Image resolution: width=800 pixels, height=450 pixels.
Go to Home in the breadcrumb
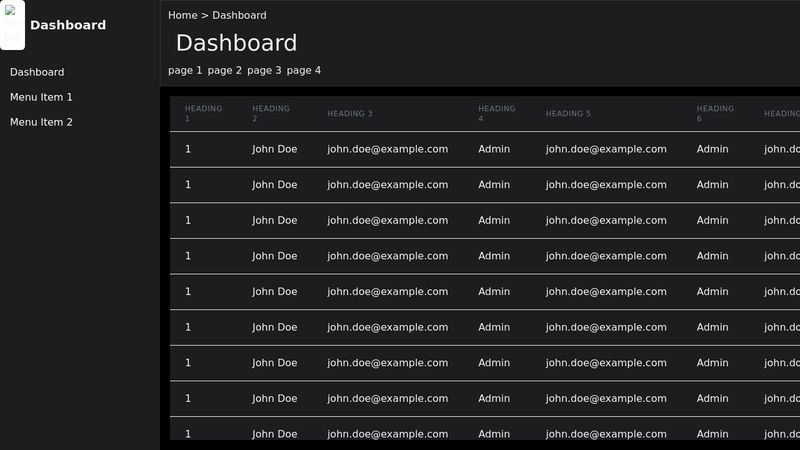pos(182,15)
